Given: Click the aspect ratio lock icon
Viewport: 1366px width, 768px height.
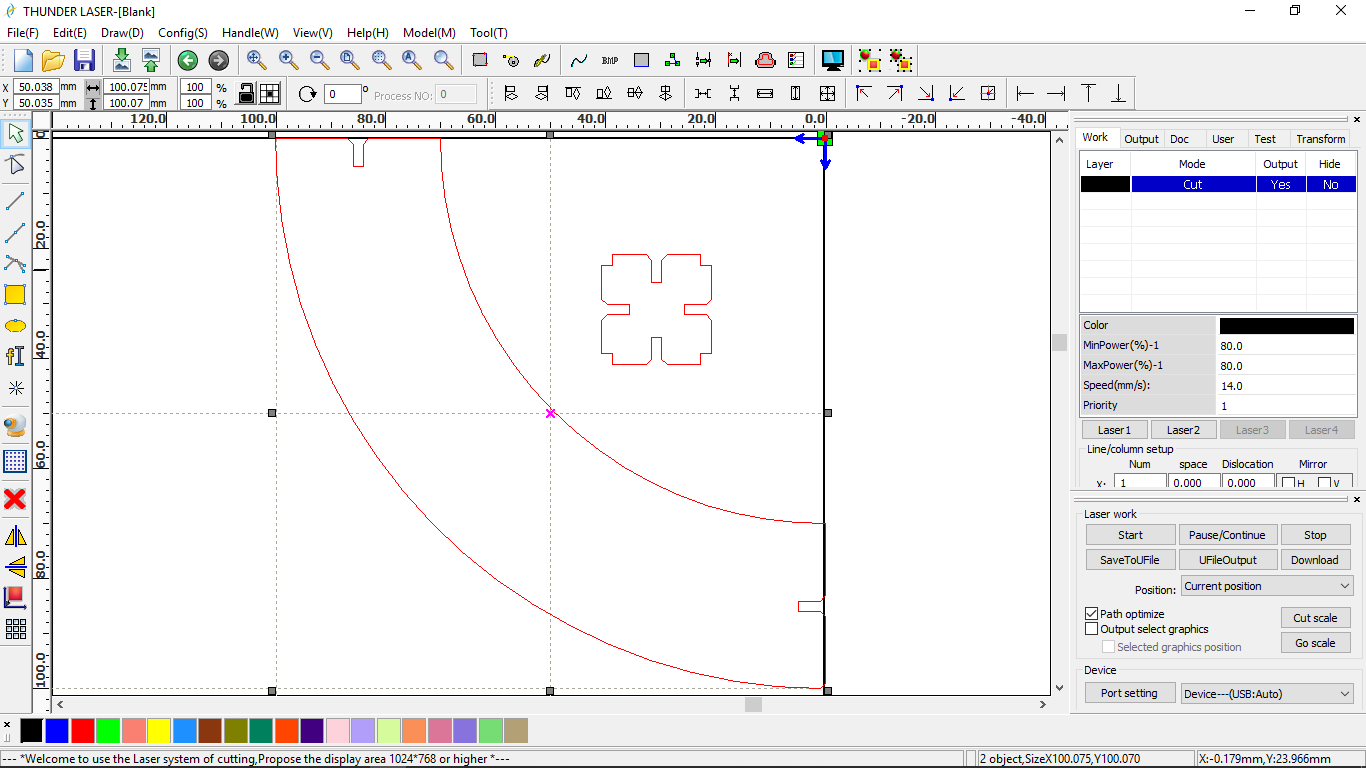Looking at the screenshot, I should click(246, 94).
